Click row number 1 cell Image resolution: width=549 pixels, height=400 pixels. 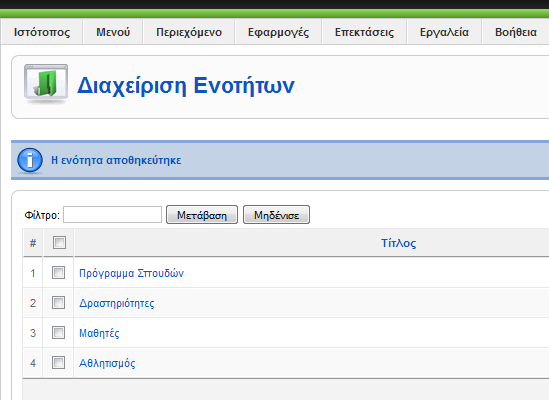[33, 273]
